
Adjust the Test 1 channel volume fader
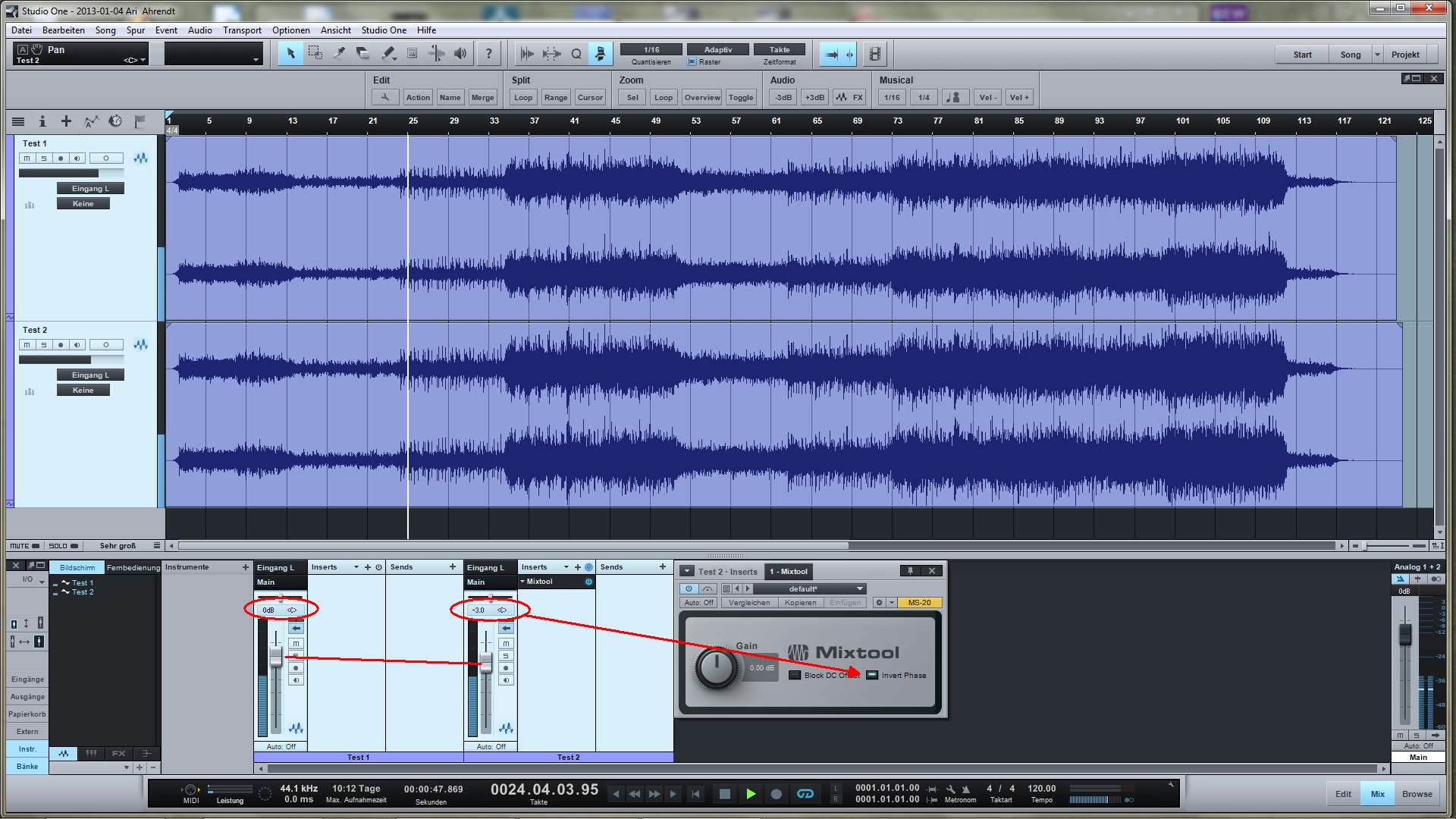(x=276, y=657)
